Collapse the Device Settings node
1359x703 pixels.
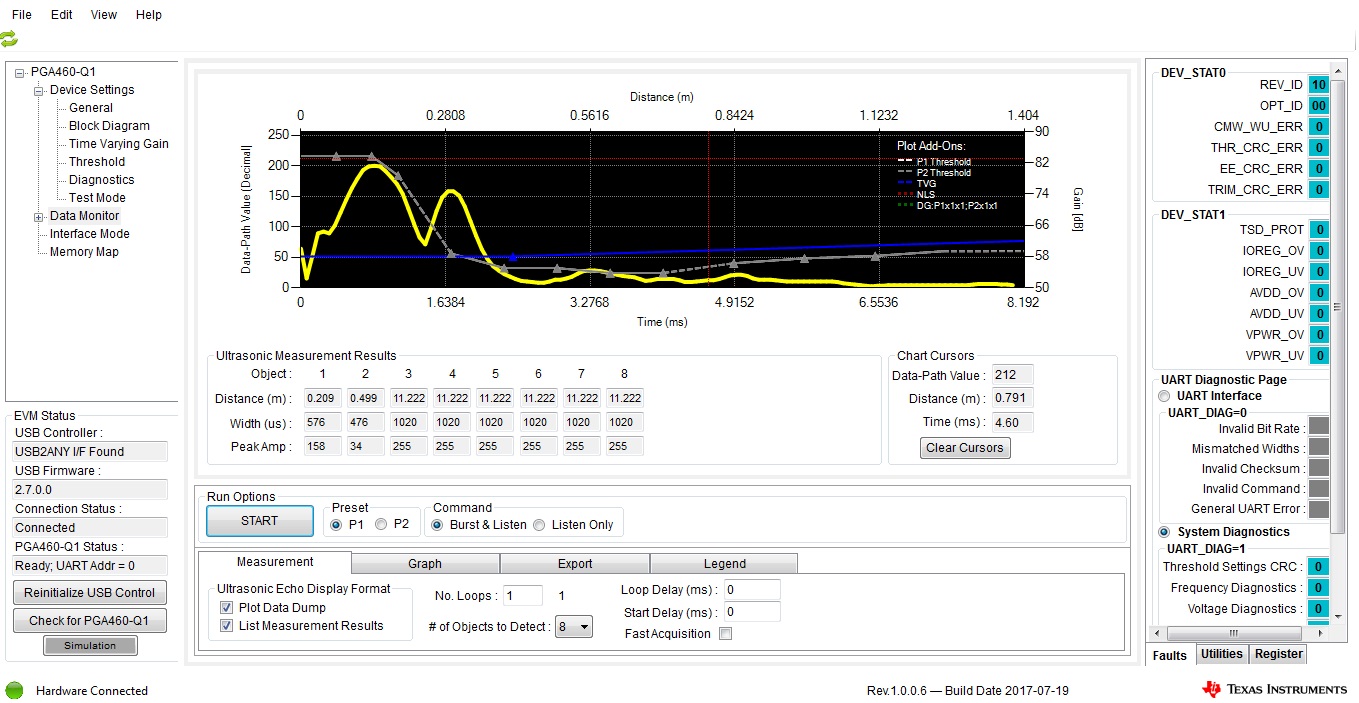39,90
